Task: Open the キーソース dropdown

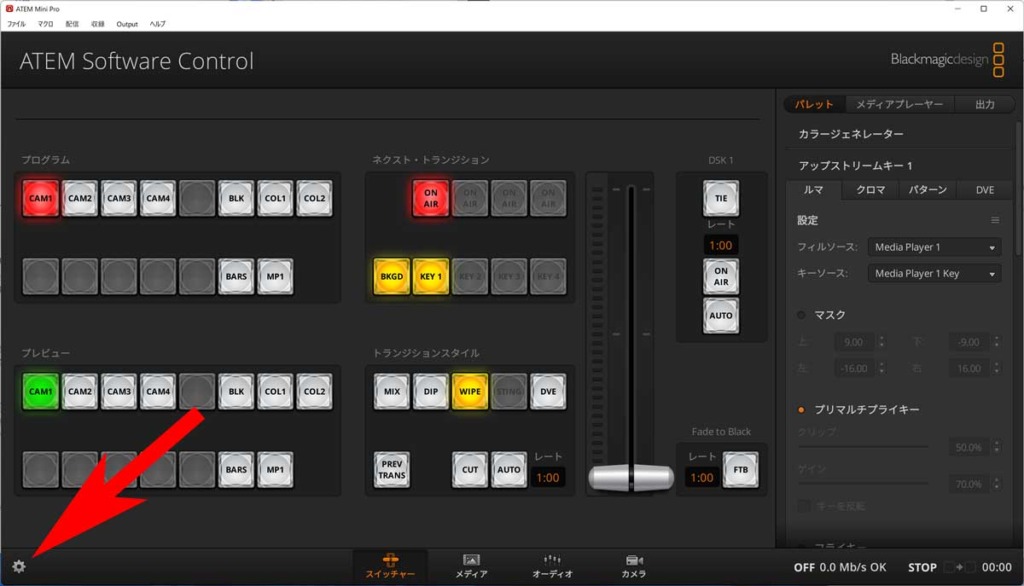Action: pyautogui.click(x=934, y=273)
